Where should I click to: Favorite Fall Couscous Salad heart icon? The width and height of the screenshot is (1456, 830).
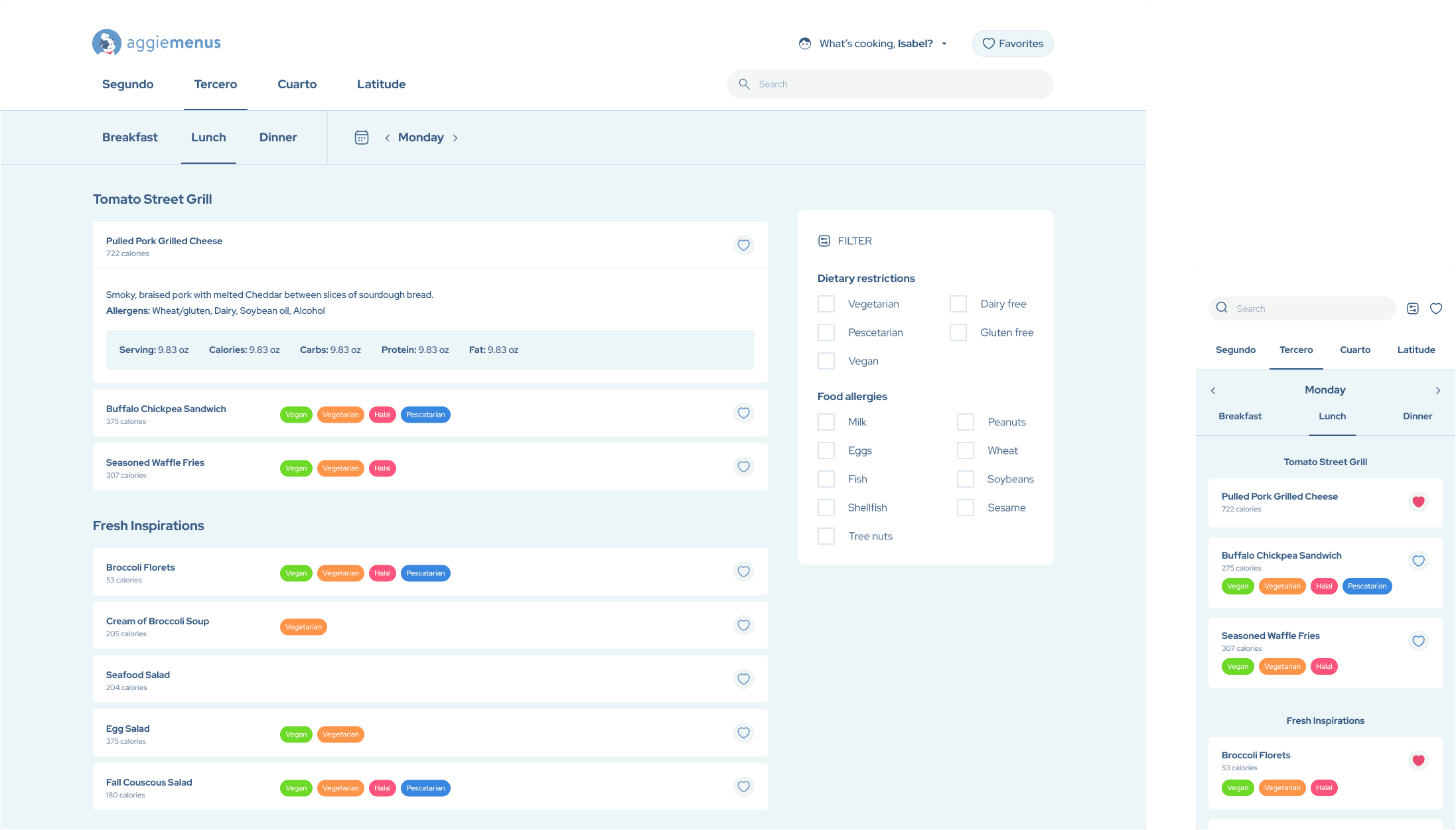pyautogui.click(x=743, y=786)
